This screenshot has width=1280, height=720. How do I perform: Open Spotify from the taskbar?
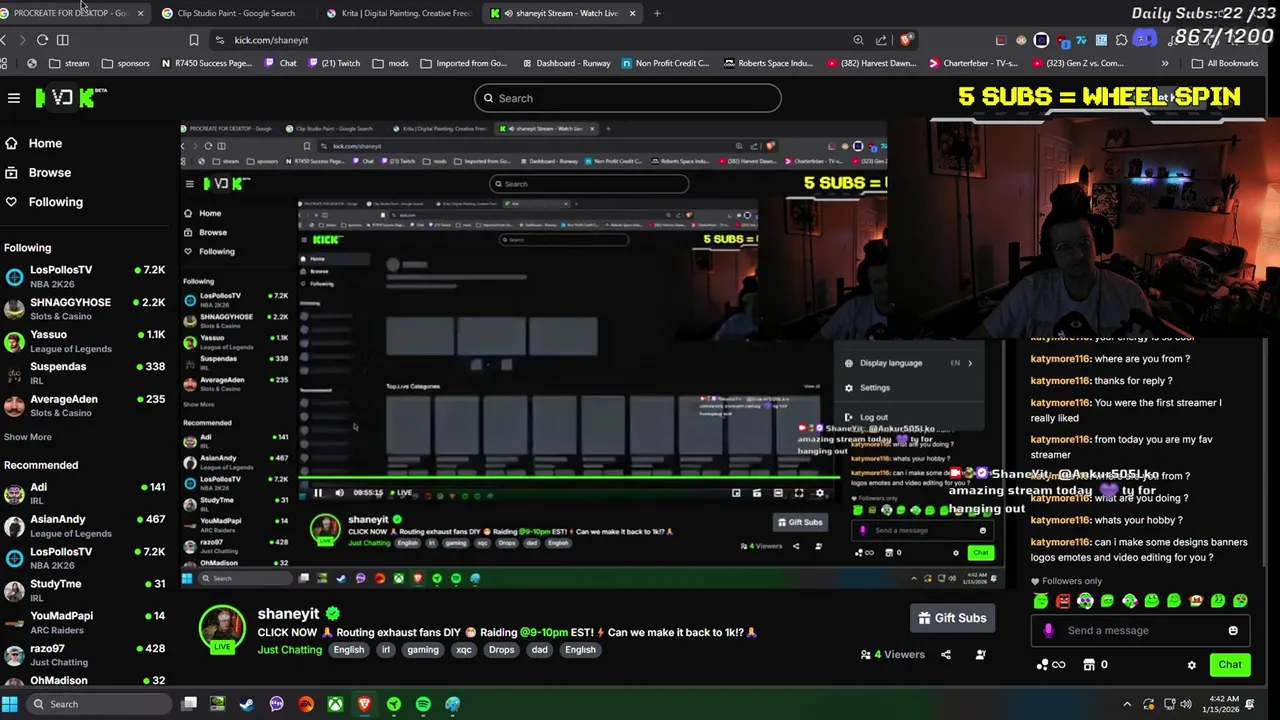pos(423,704)
